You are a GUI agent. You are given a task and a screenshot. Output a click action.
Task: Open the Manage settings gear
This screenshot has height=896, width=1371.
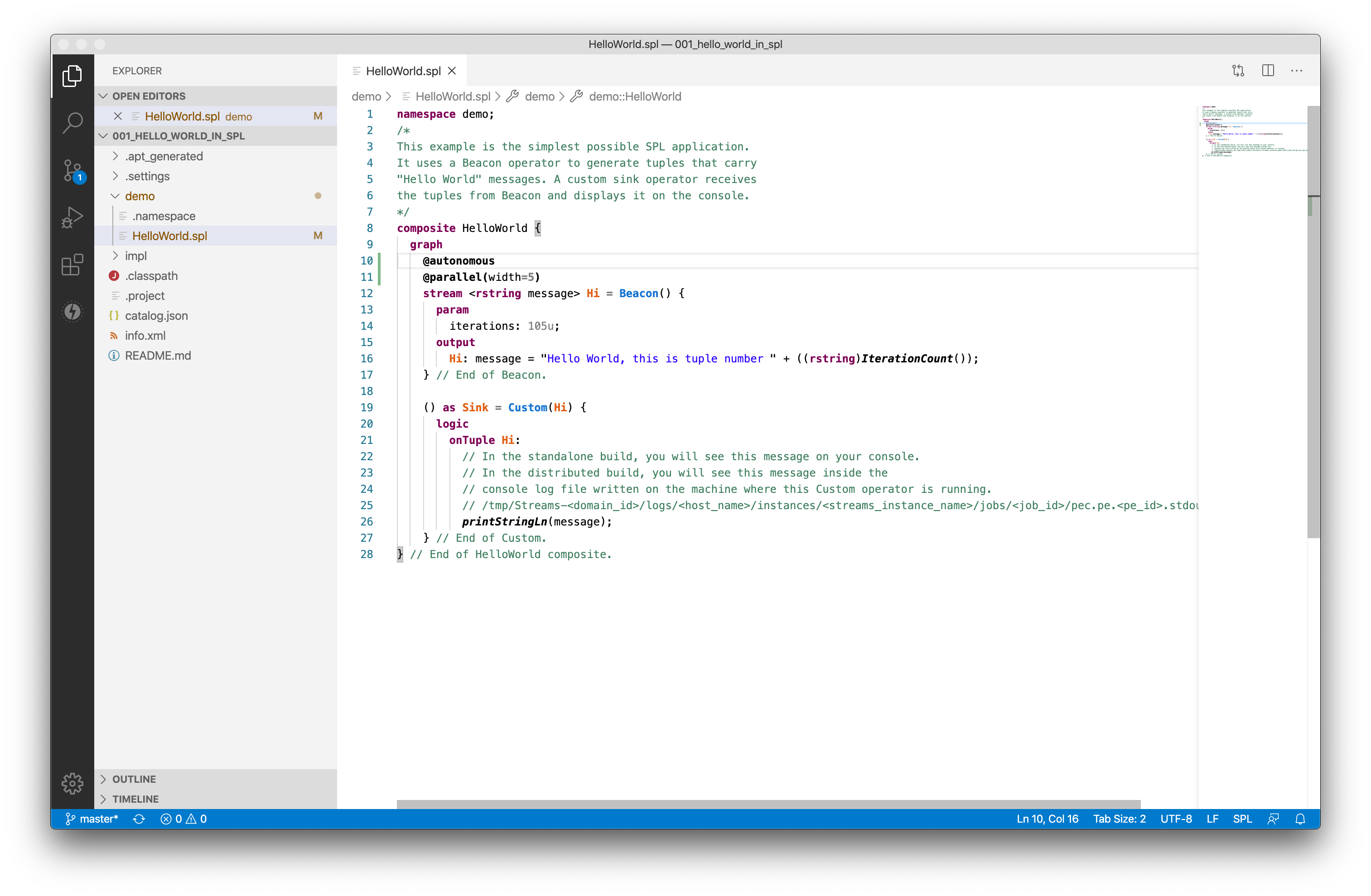coord(72,783)
